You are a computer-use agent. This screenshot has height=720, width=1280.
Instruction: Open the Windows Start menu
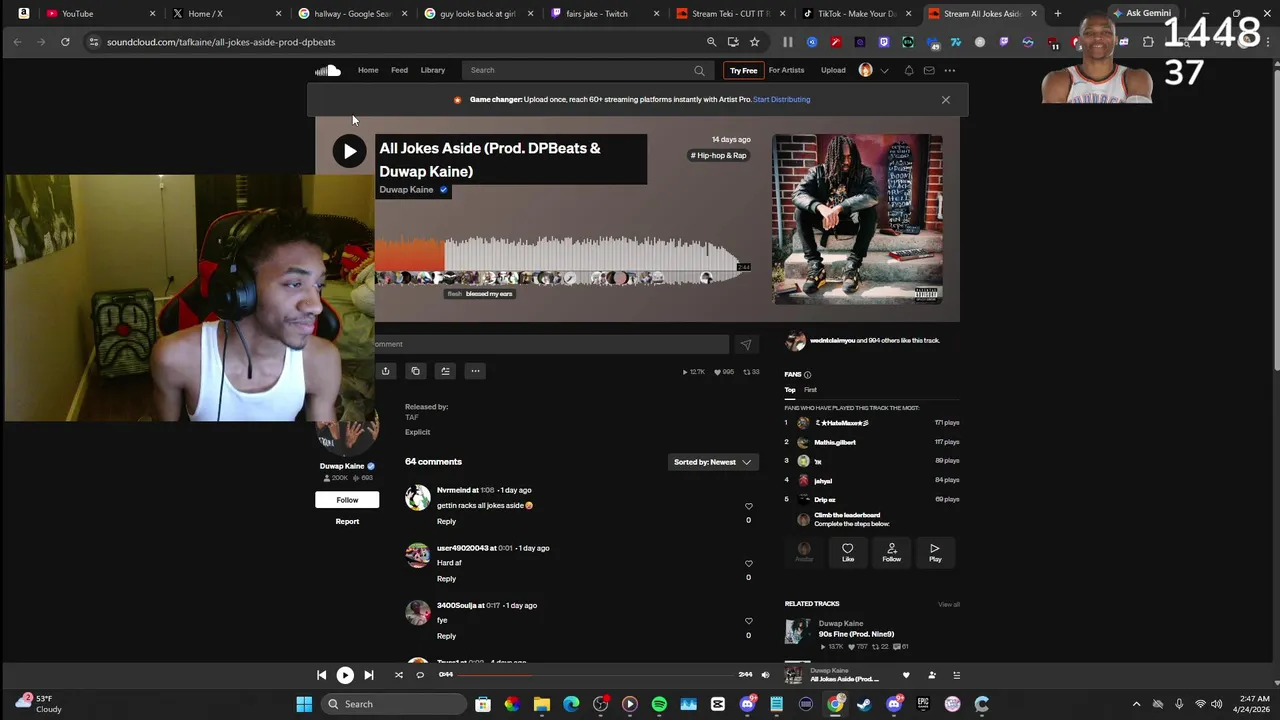[304, 704]
